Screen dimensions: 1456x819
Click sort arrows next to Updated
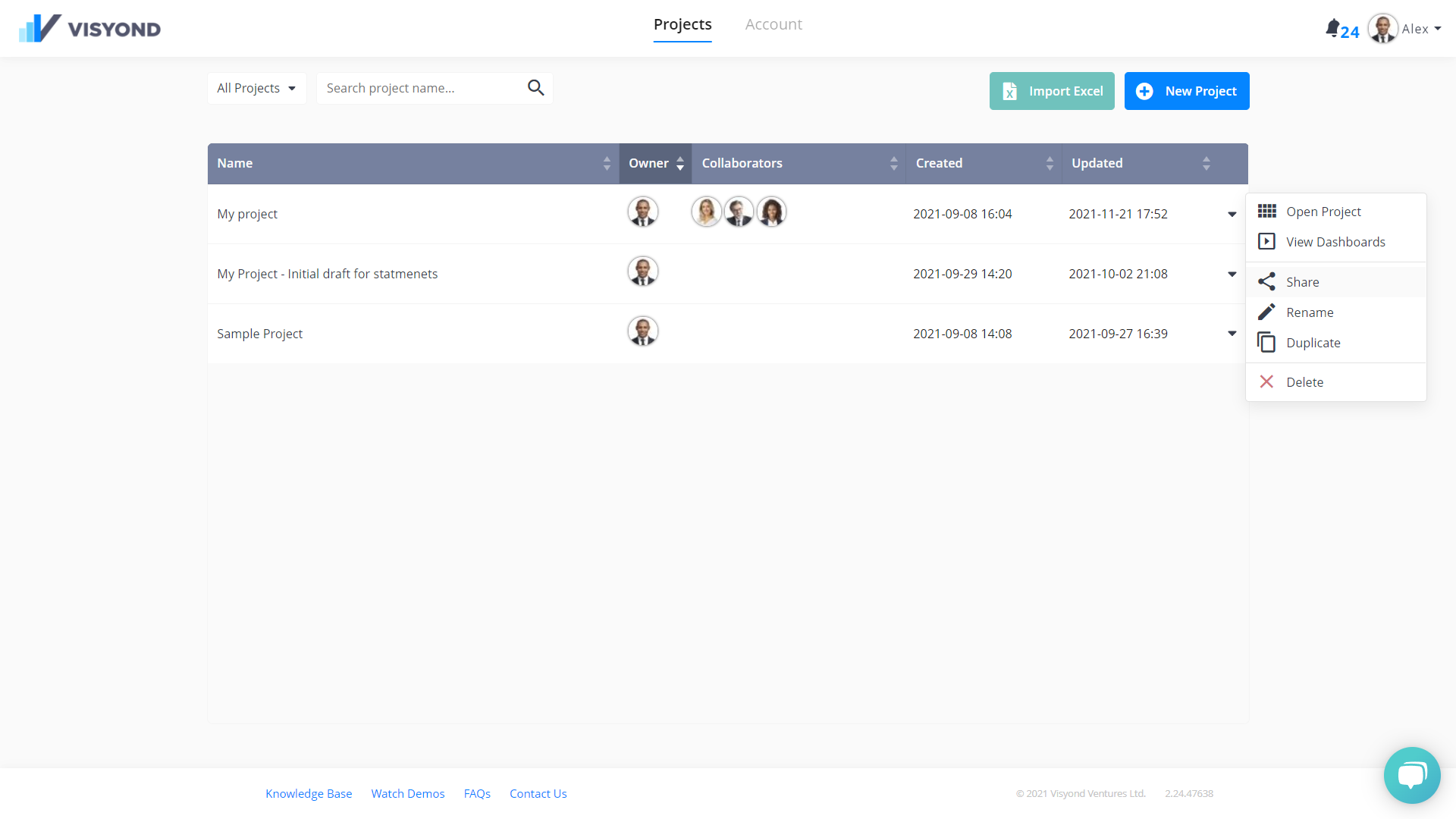(1206, 163)
